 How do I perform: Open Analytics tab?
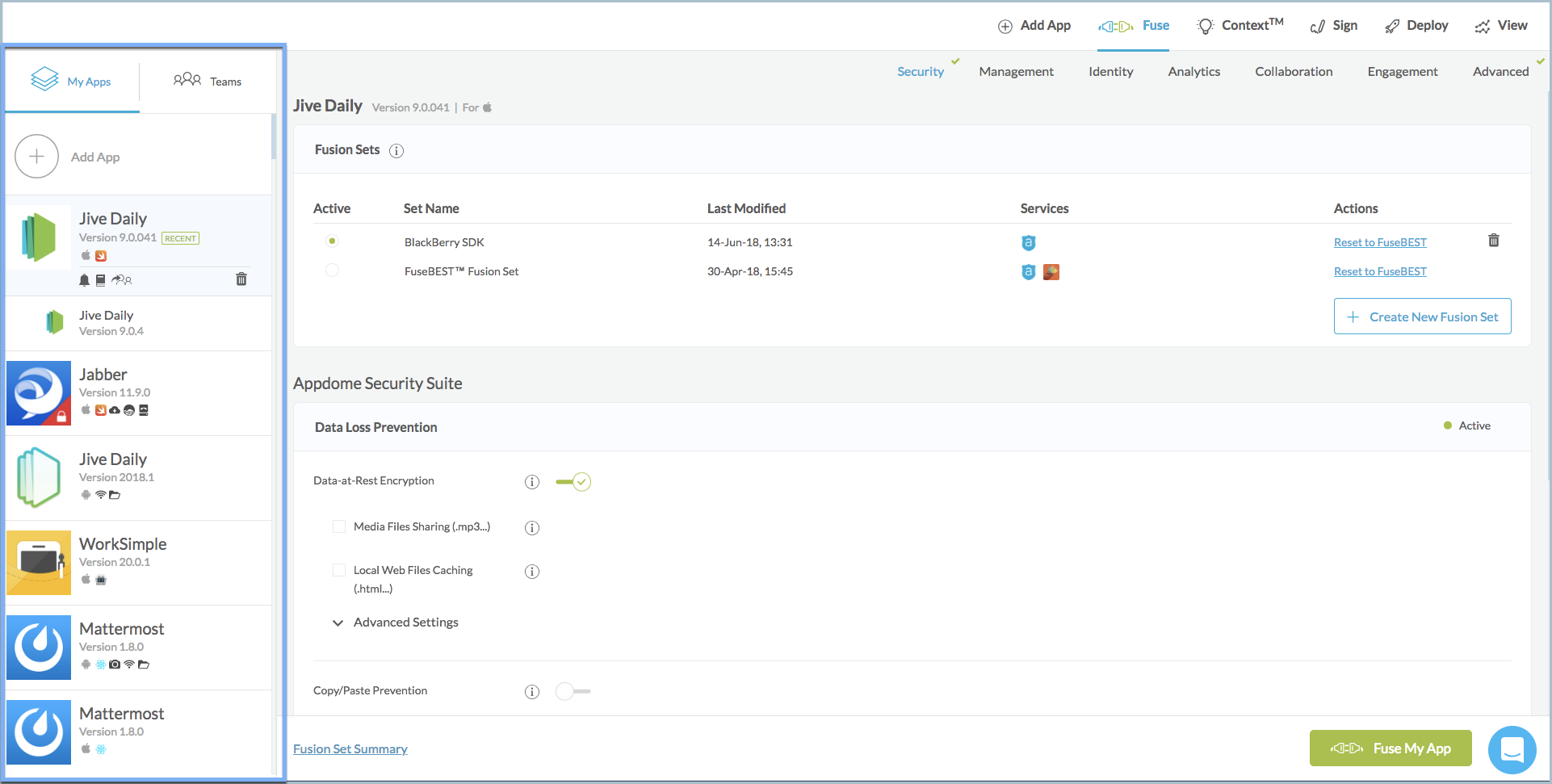[x=1194, y=72]
